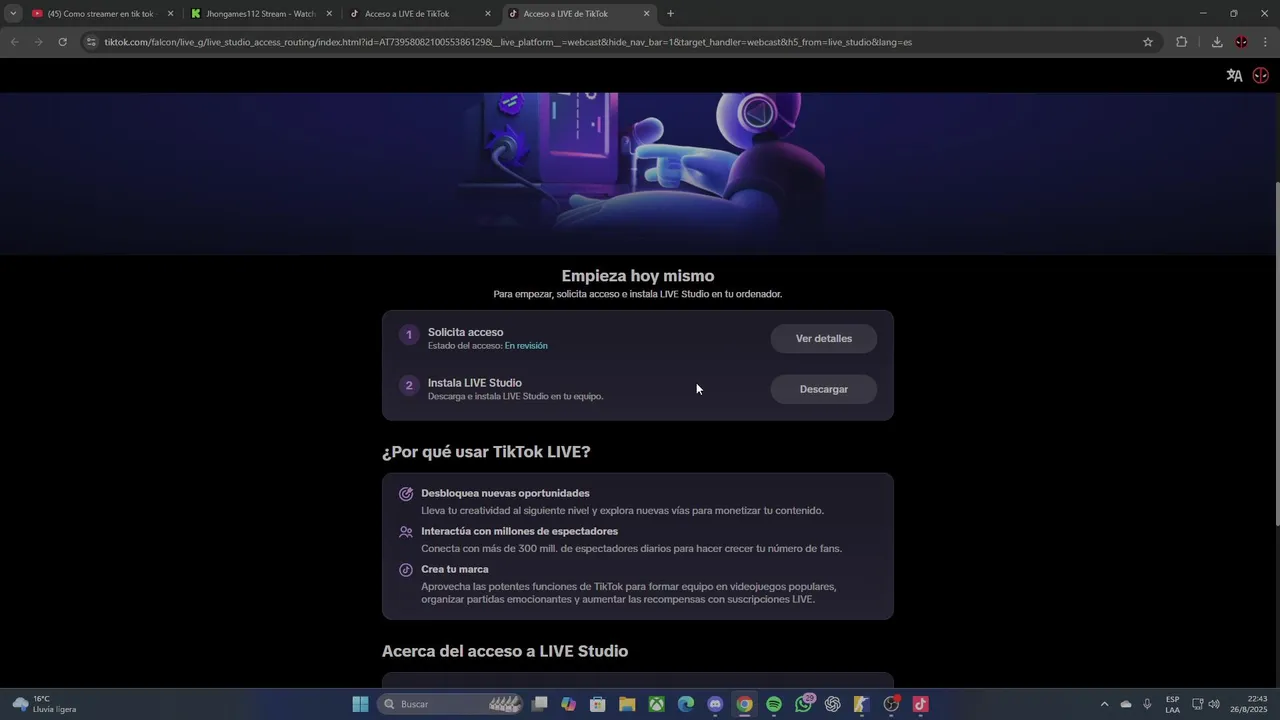
Task: Click the Windows taskbar Buscar search box
Action: (x=452, y=704)
